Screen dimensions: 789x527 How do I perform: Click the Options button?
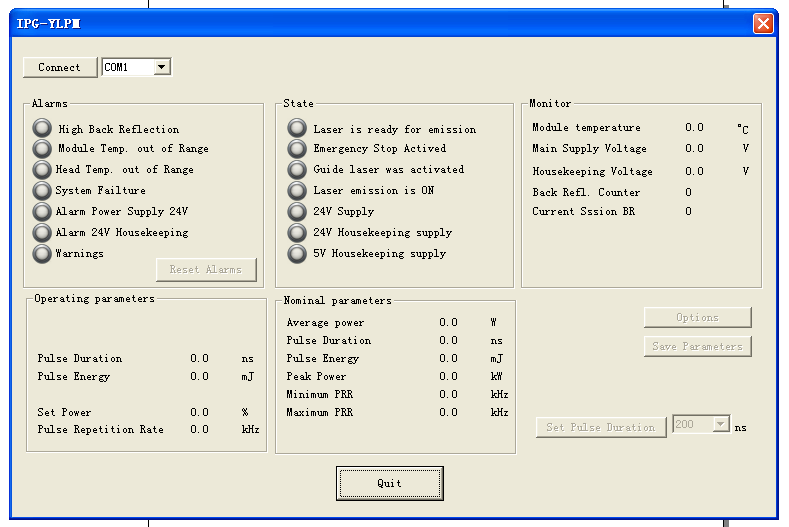[697, 318]
